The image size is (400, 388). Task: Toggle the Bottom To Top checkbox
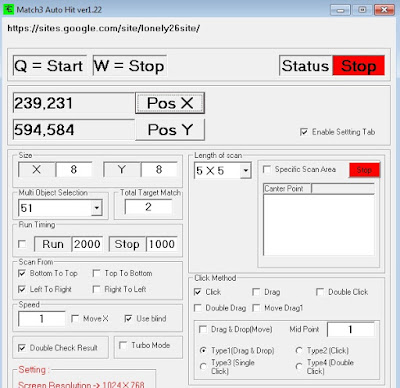tap(22, 274)
